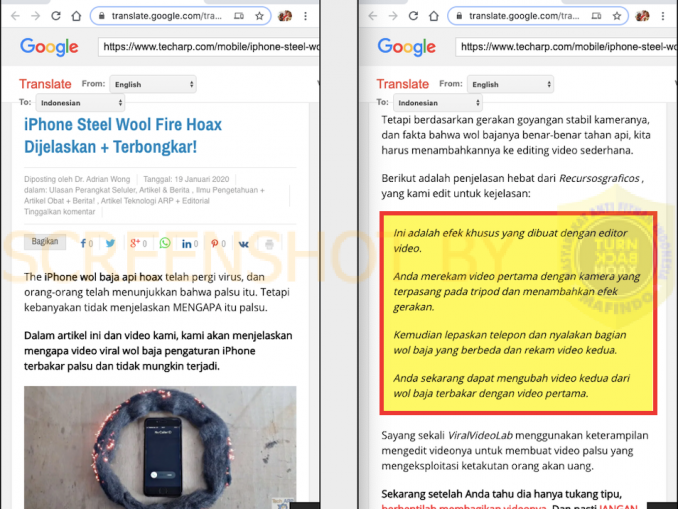Click techarp URL field in right window
The image size is (678, 509).
pos(566,47)
